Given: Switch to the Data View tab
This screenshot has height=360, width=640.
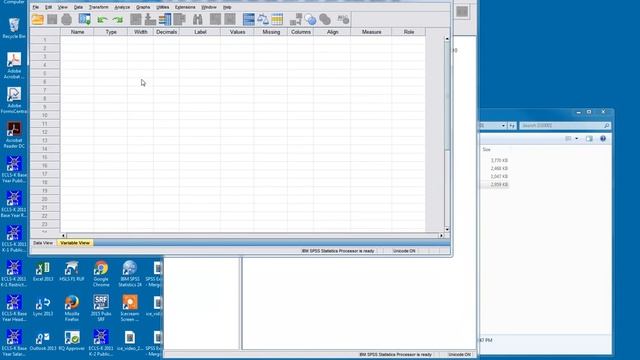Looking at the screenshot, I should [x=43, y=243].
